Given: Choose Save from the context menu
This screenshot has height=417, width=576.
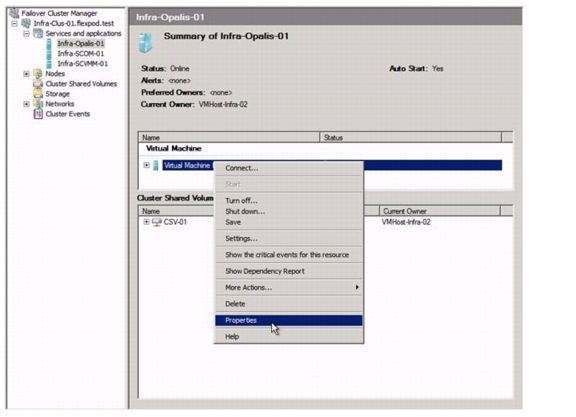Looking at the screenshot, I should [x=289, y=222].
